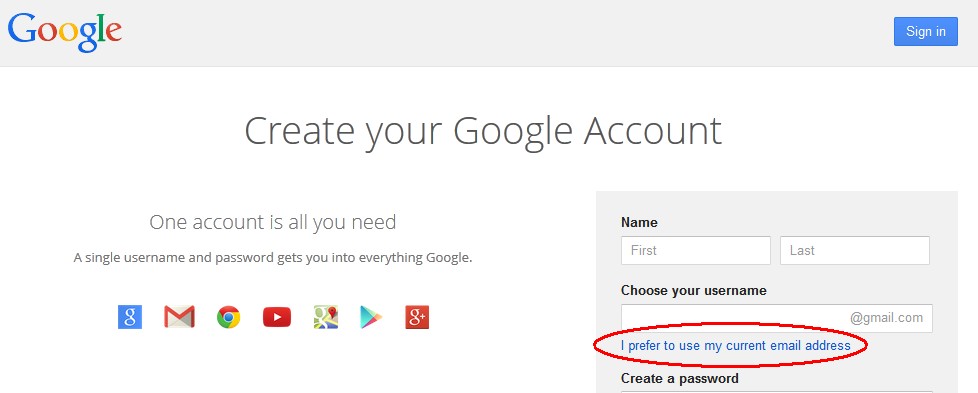
Task: Click the sentence about a single username and password
Action: 273,258
